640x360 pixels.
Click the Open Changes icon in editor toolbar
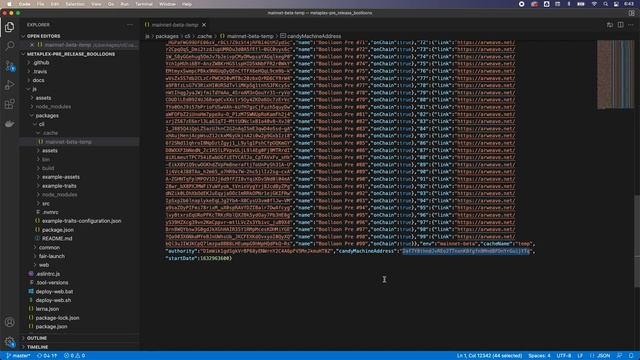(x=610, y=25)
